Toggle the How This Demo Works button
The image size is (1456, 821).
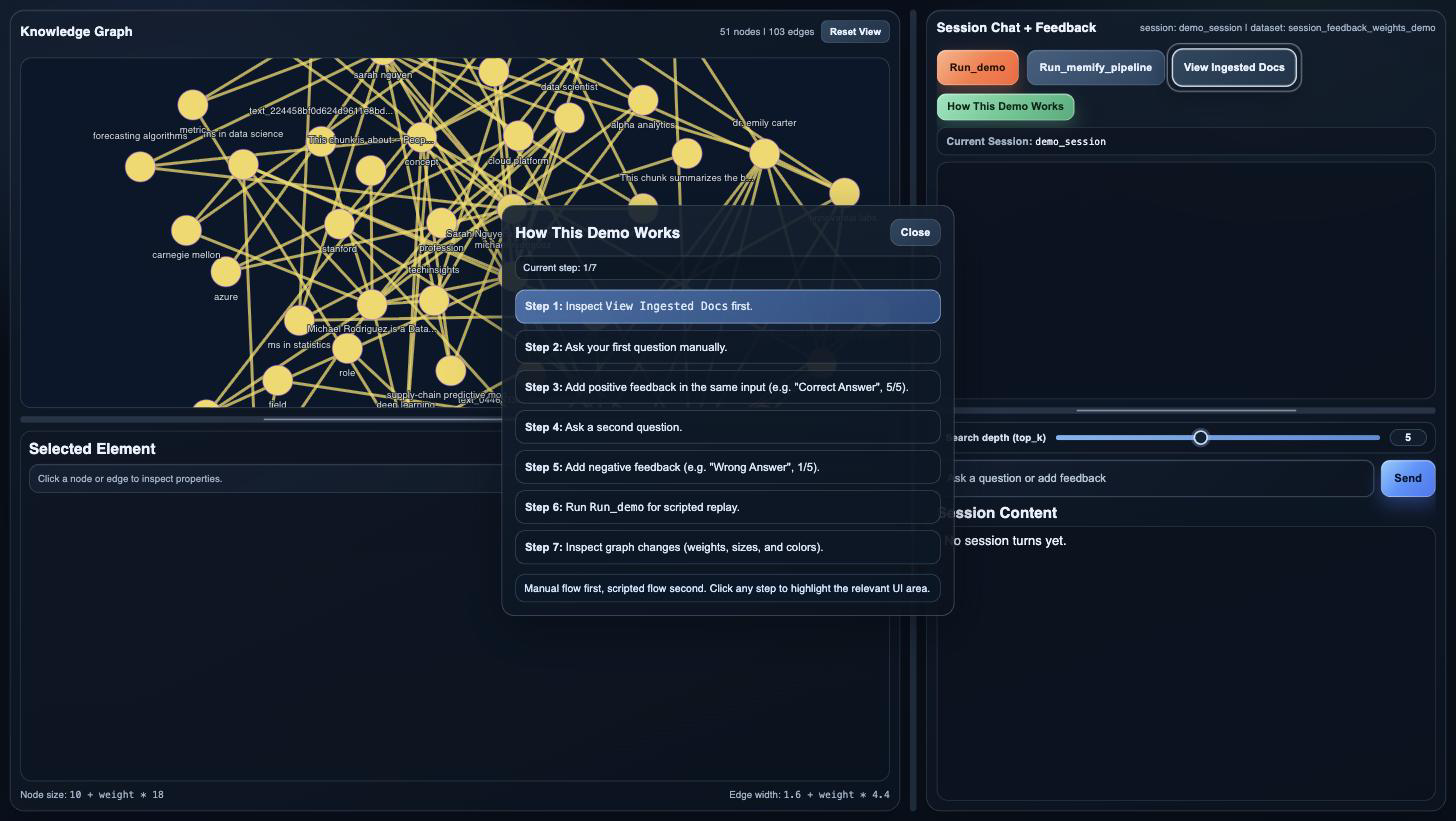pos(1005,106)
